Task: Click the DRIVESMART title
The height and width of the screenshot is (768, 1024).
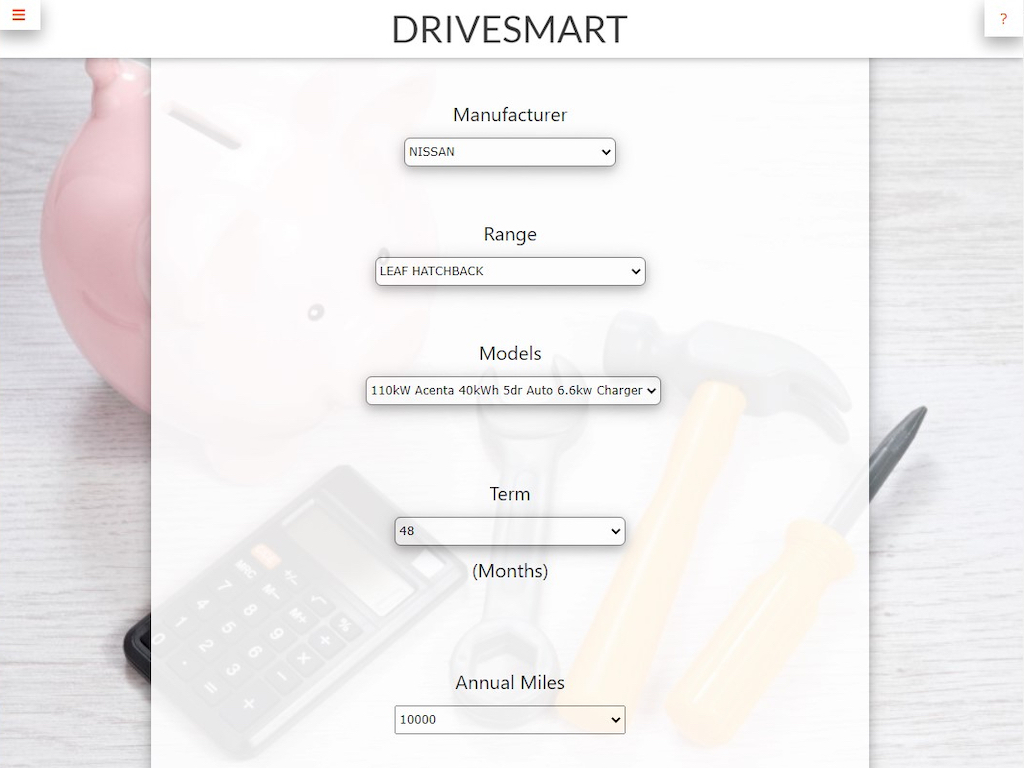Action: [509, 29]
